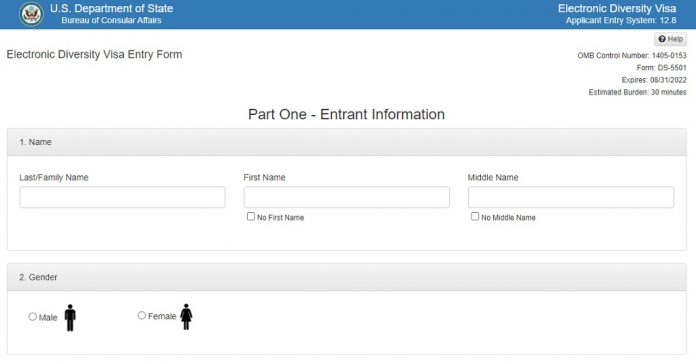Click 'Estimated Burden: 30 minutes' text

tap(637, 92)
